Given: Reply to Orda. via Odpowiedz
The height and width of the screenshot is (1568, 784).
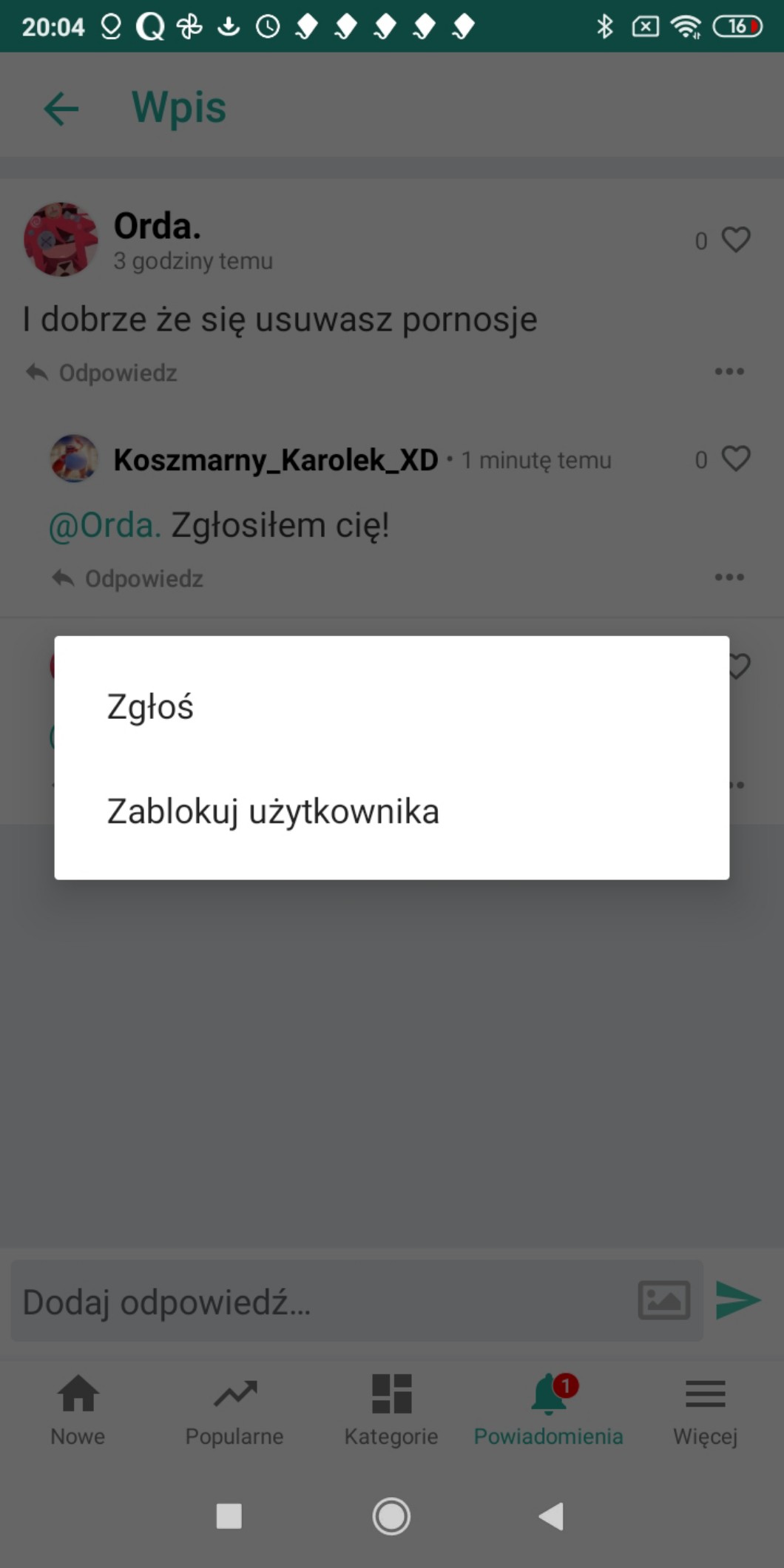Looking at the screenshot, I should coord(101,372).
